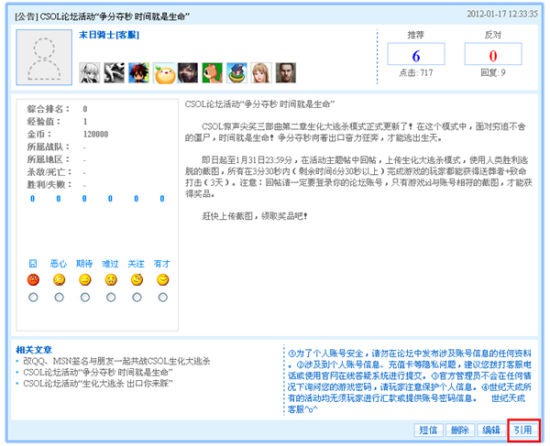The width and height of the screenshot is (550, 446).
Task: Click the 引用 quote button
Action: [523, 430]
